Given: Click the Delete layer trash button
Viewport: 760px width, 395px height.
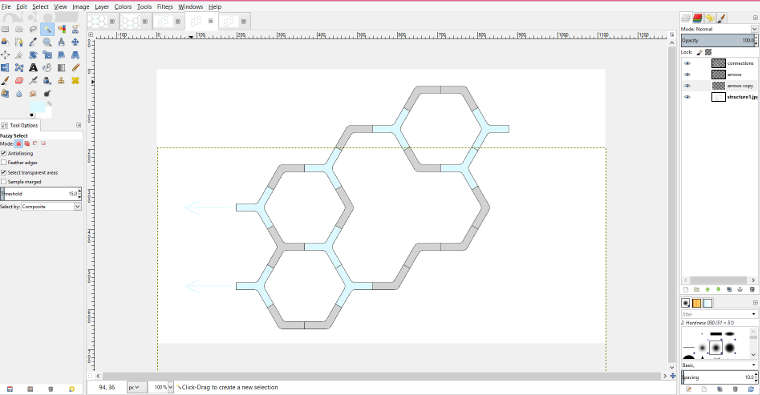Looking at the screenshot, I should [752, 289].
